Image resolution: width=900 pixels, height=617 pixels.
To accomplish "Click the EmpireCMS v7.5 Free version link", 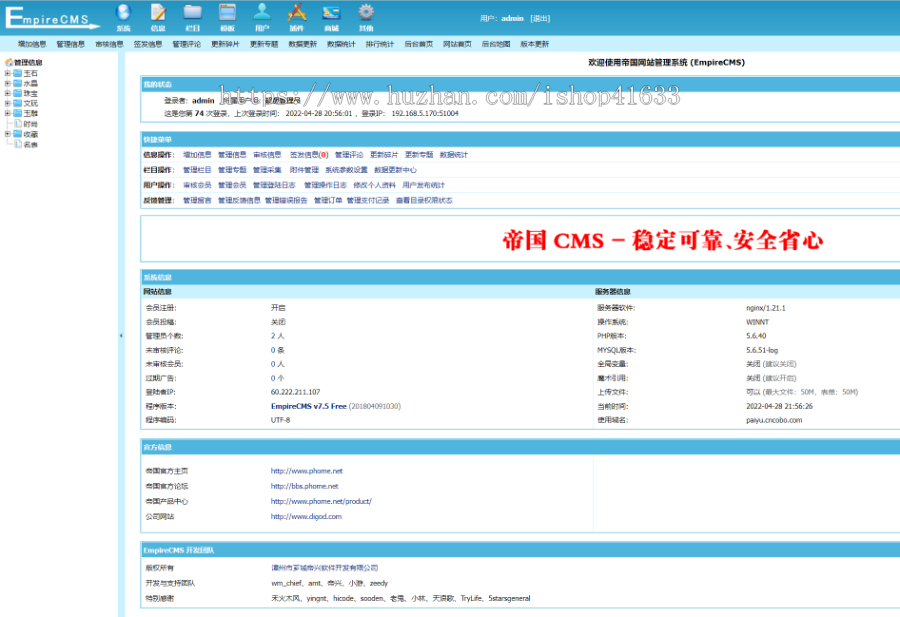I will point(308,406).
